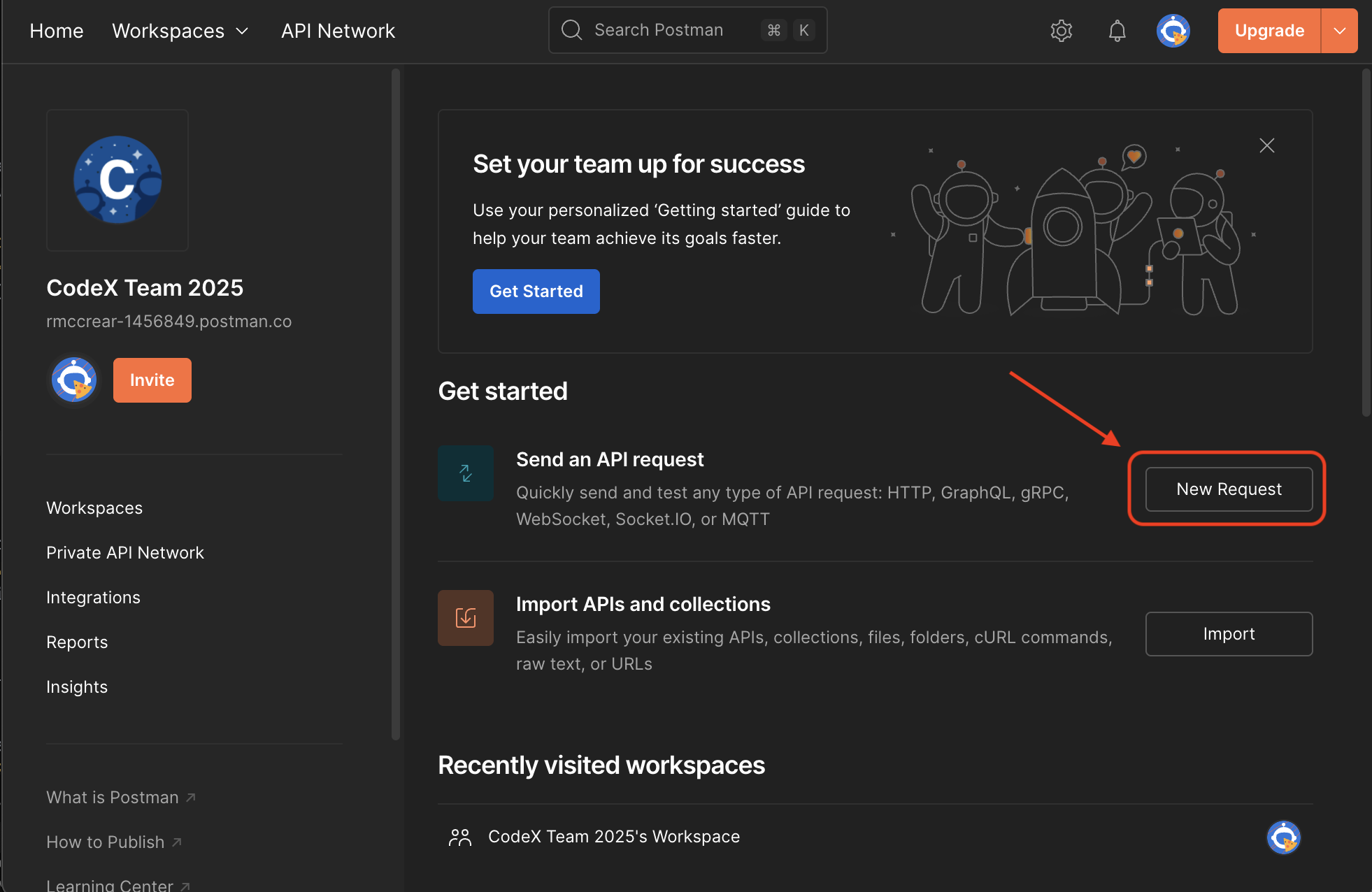Open the What is Postman link
Viewport: 1372px width, 892px height.
pos(121,798)
